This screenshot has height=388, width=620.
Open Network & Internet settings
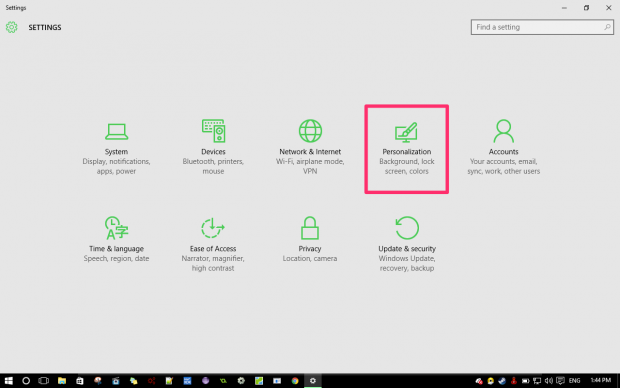pyautogui.click(x=310, y=147)
